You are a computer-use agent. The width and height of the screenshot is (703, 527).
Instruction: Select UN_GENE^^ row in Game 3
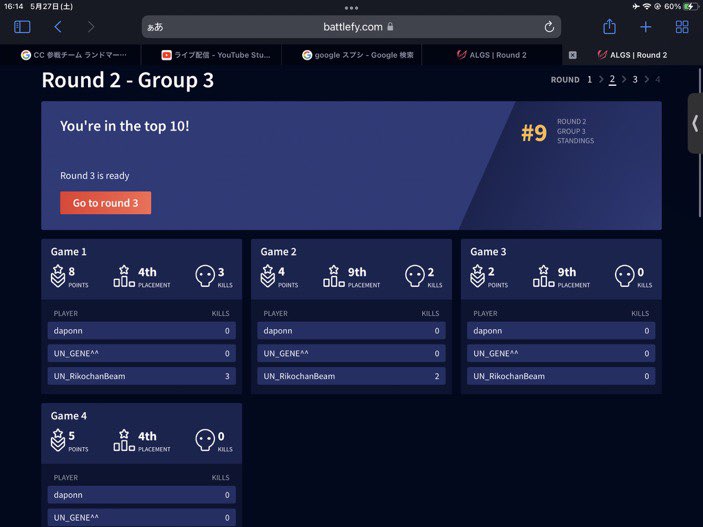(561, 353)
